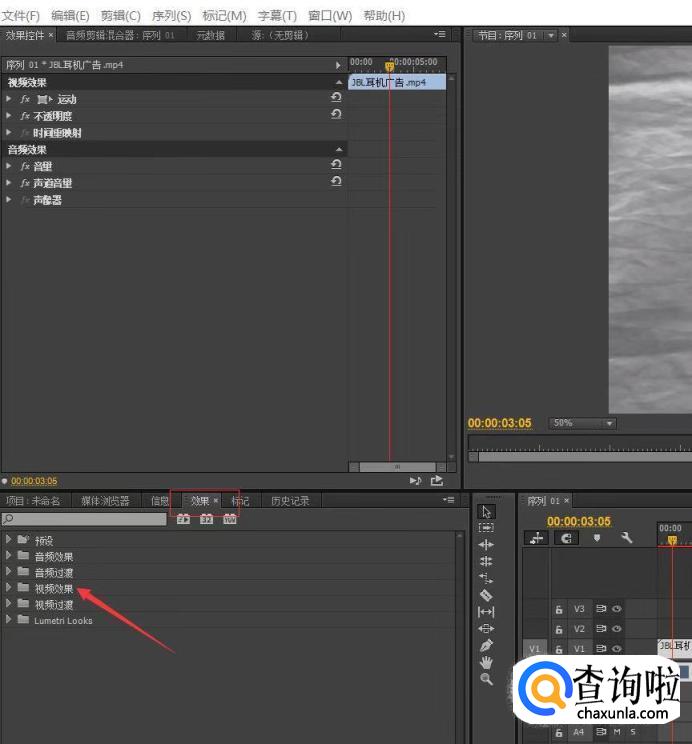Reset the 不透明度 effect parameters
Image resolution: width=692 pixels, height=744 pixels.
click(336, 115)
